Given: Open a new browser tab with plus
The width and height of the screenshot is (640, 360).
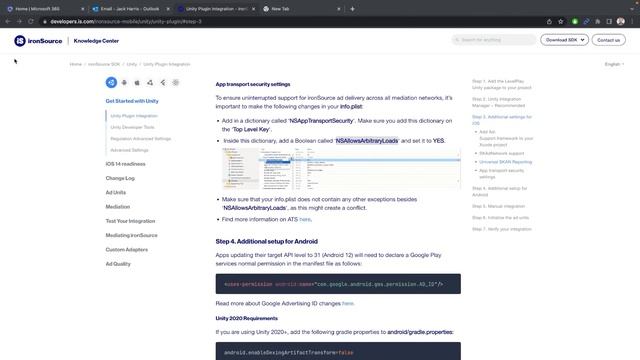Looking at the screenshot, I should 352,9.
